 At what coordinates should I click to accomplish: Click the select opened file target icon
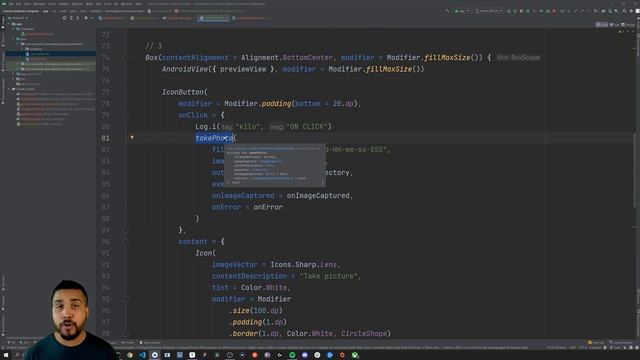pyautogui.click(x=64, y=18)
